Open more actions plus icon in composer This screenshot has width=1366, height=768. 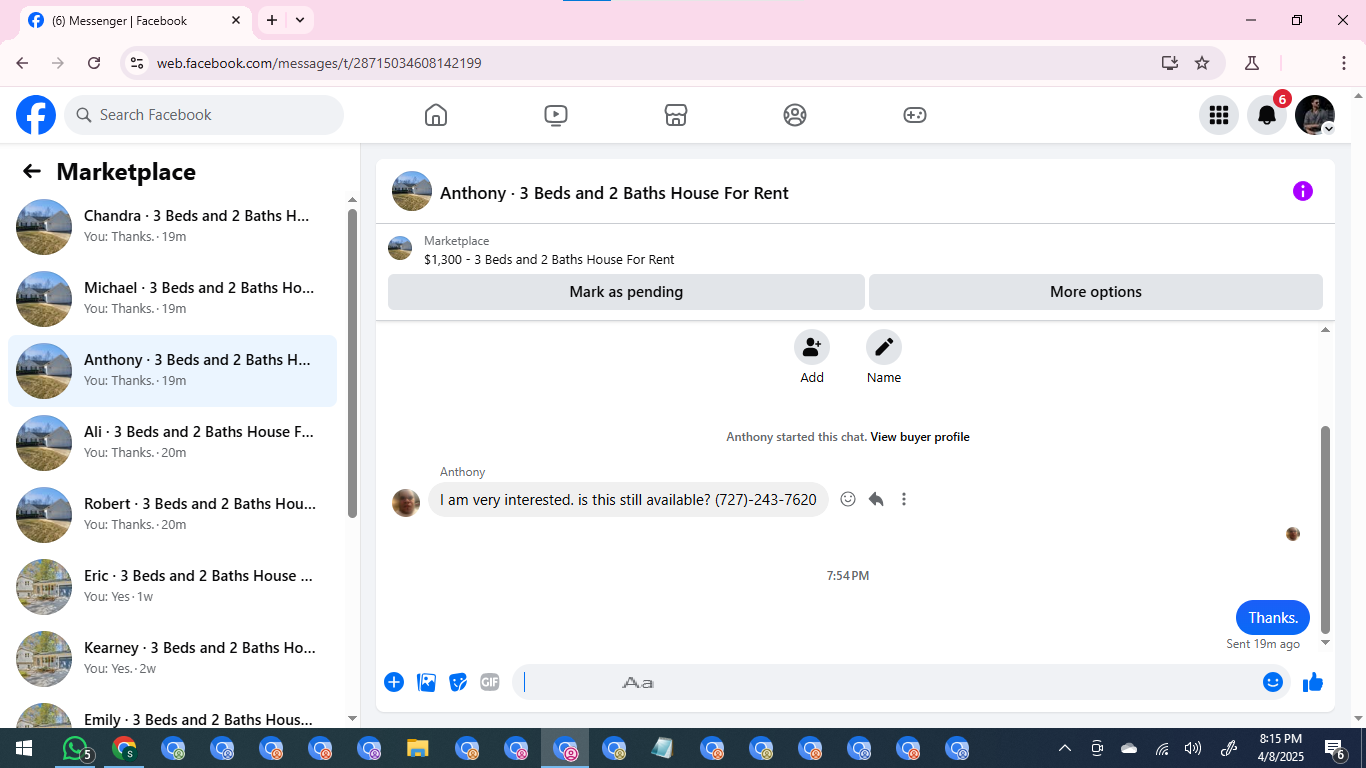point(394,682)
